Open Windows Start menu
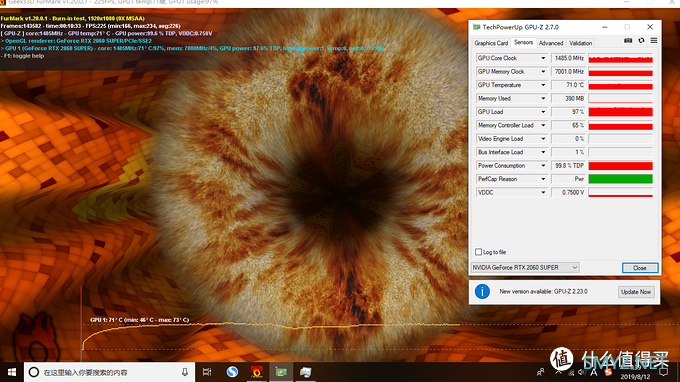This screenshot has width=680, height=382. point(12,372)
